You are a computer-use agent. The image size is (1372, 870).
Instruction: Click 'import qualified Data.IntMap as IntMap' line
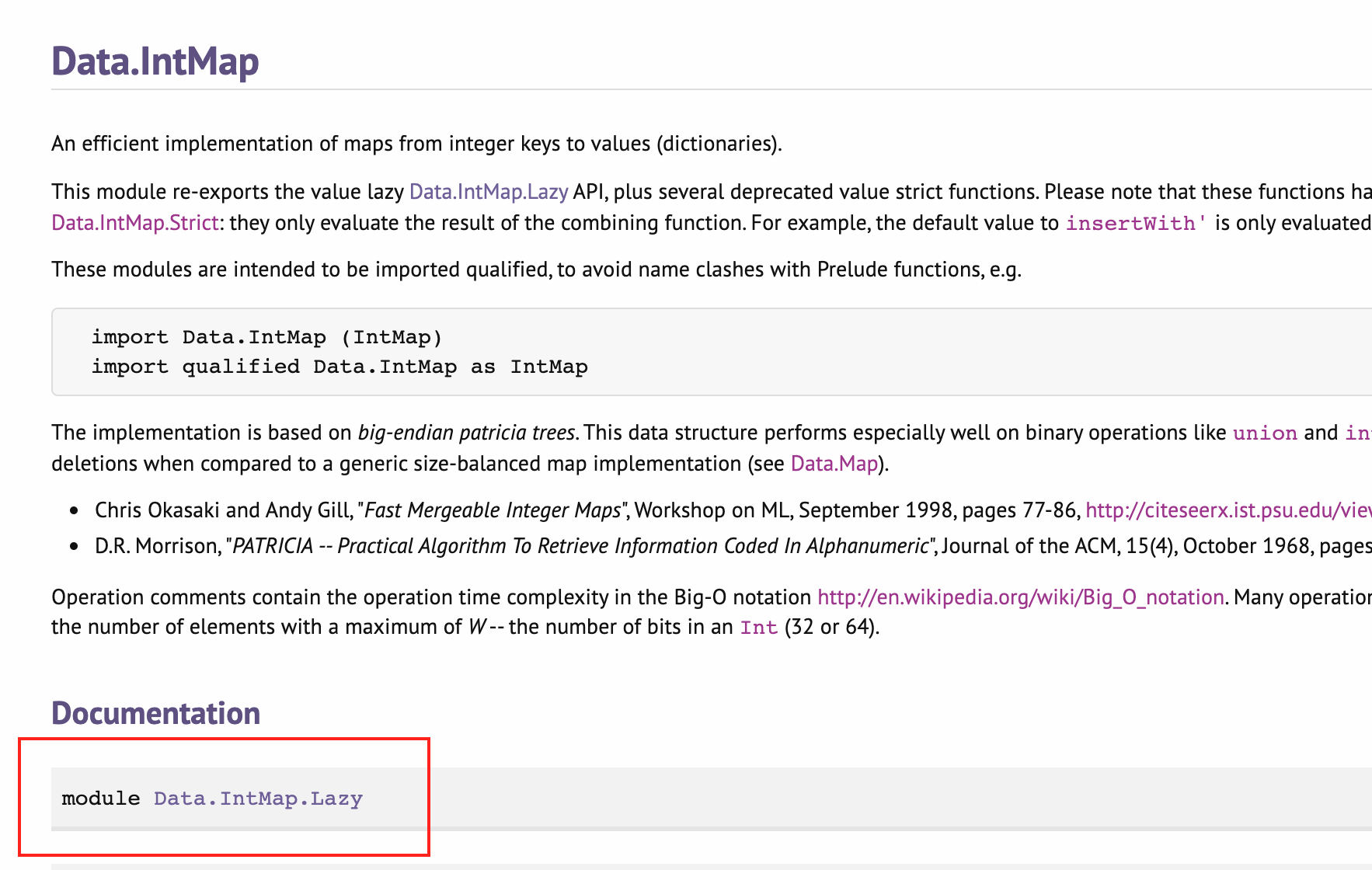click(x=340, y=367)
